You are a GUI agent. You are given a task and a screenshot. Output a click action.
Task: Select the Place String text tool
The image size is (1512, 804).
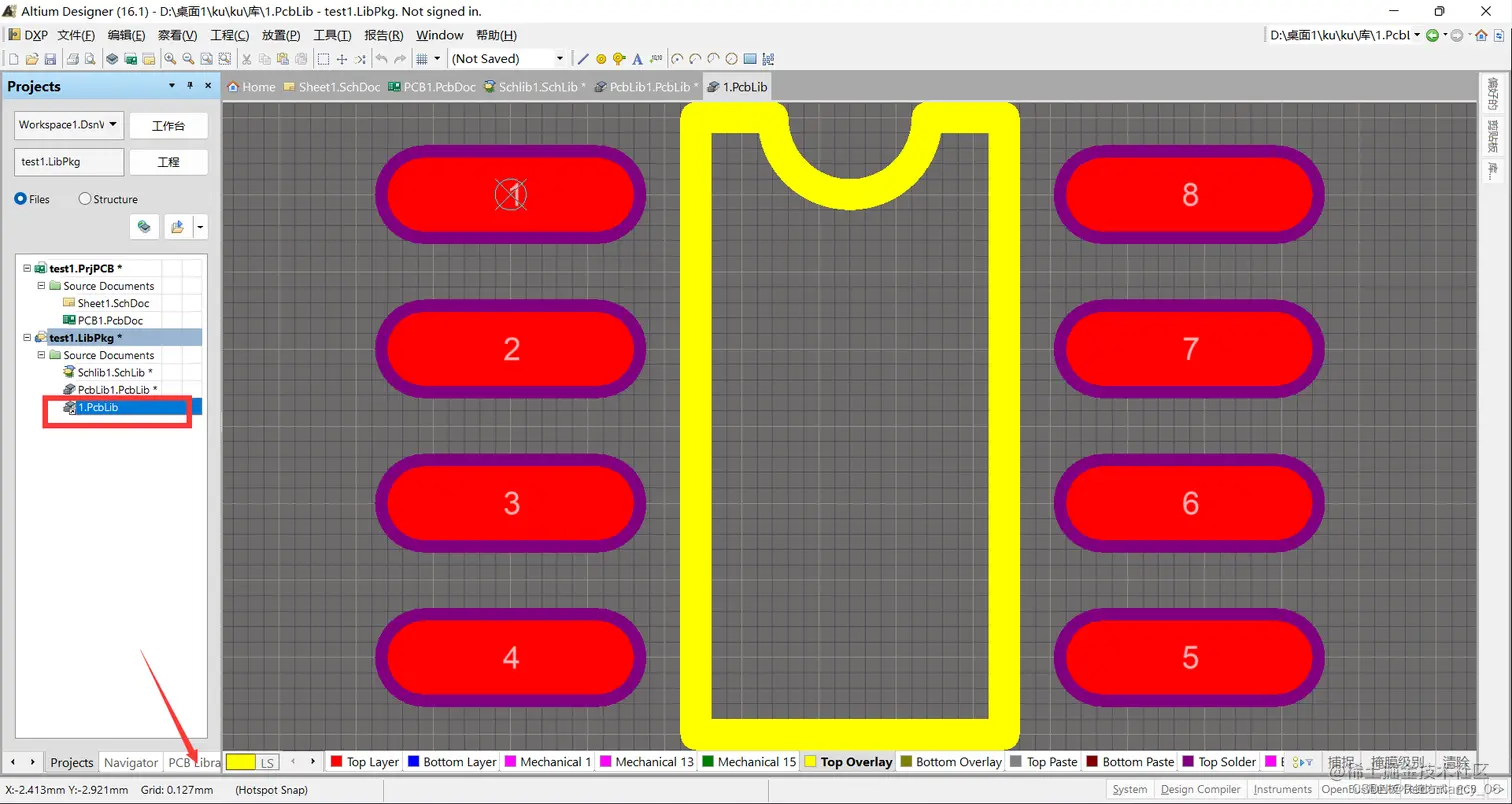[x=637, y=59]
